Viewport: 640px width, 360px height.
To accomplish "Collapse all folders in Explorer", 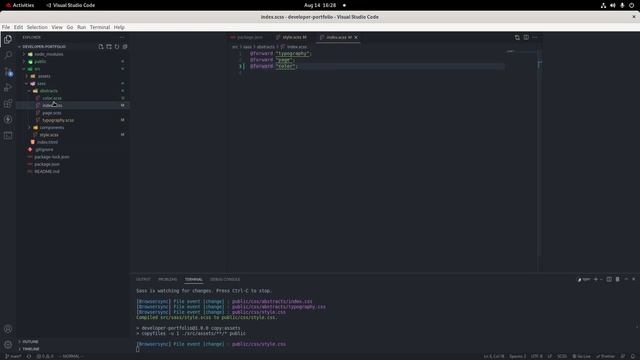I will [125, 47].
